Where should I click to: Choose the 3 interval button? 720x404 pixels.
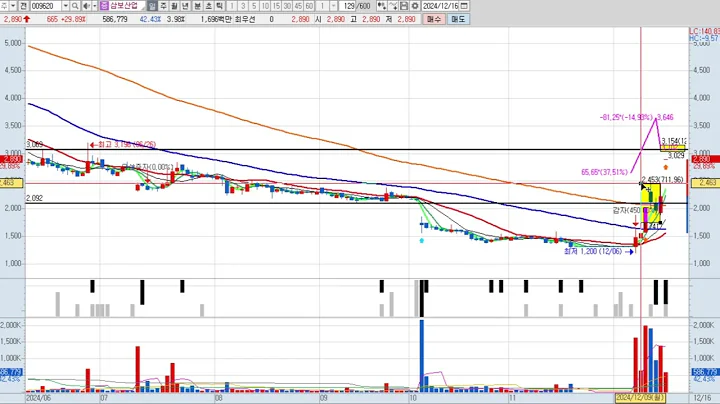tap(243, 6)
